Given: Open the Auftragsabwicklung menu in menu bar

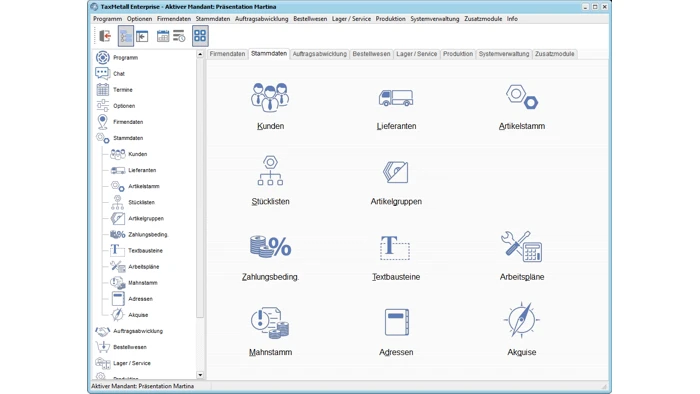Looking at the screenshot, I should 262,19.
